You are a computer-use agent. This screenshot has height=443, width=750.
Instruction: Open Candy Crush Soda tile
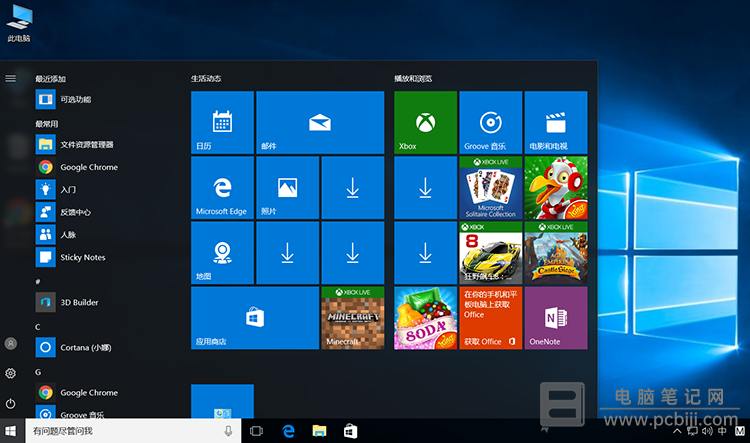(425, 318)
